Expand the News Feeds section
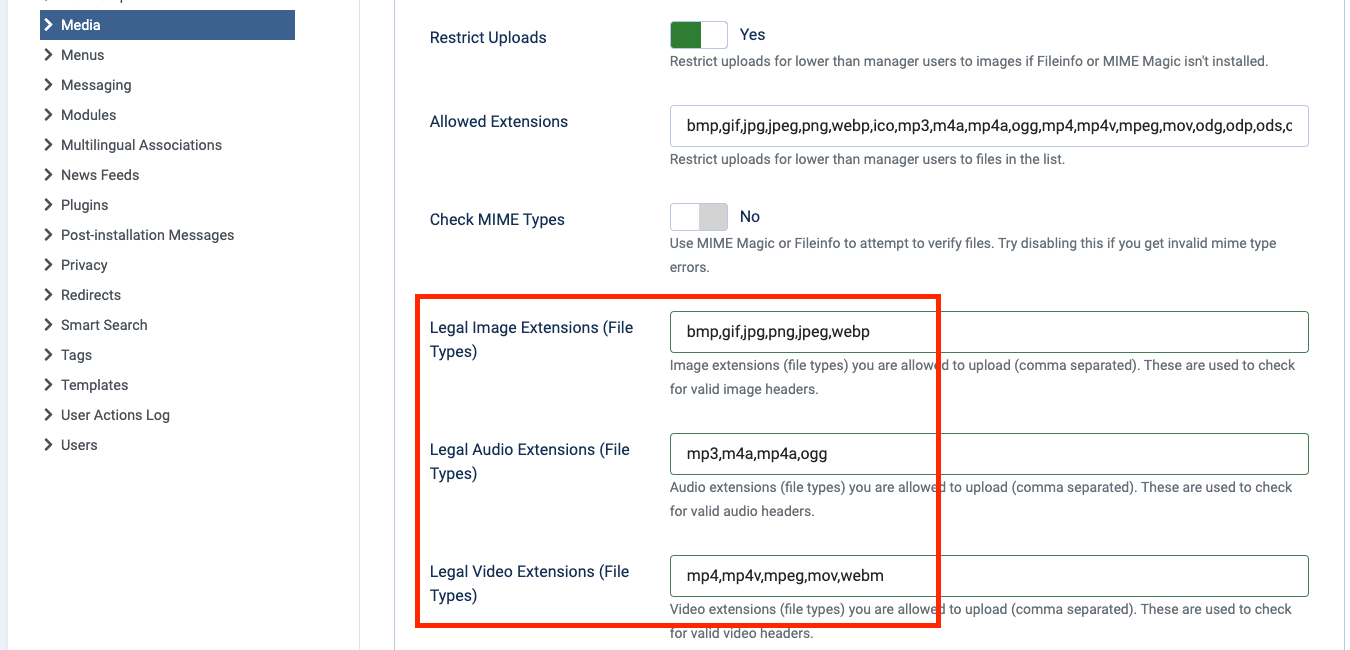1350x650 pixels. 100,175
